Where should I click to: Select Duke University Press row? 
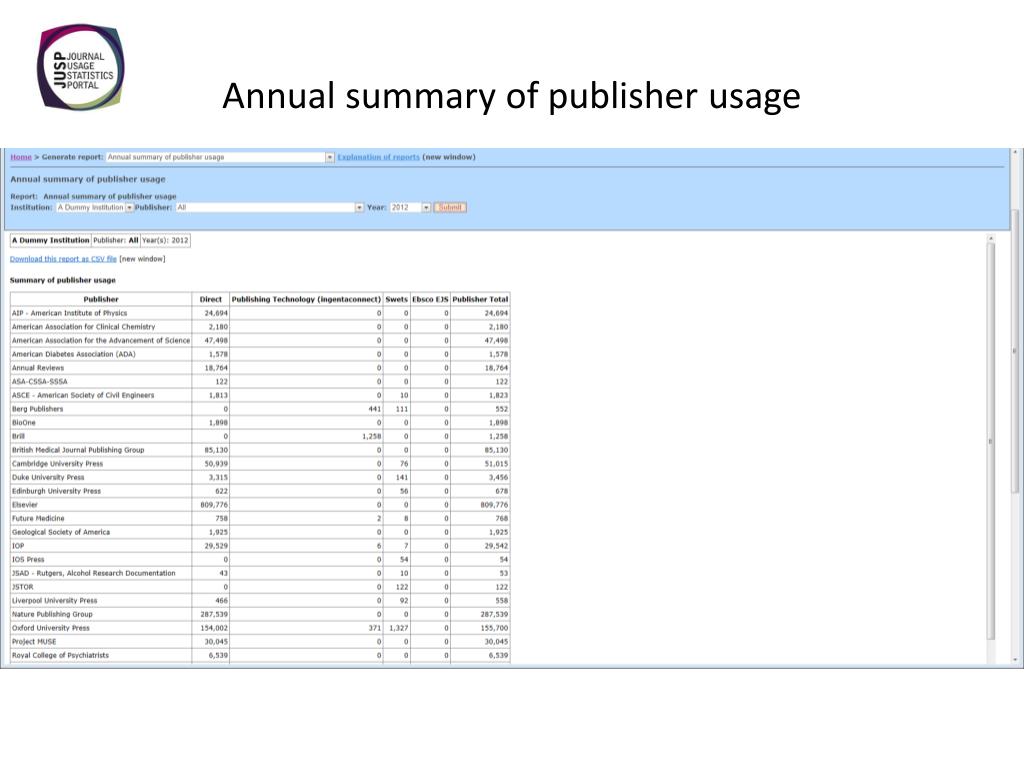pos(260,478)
